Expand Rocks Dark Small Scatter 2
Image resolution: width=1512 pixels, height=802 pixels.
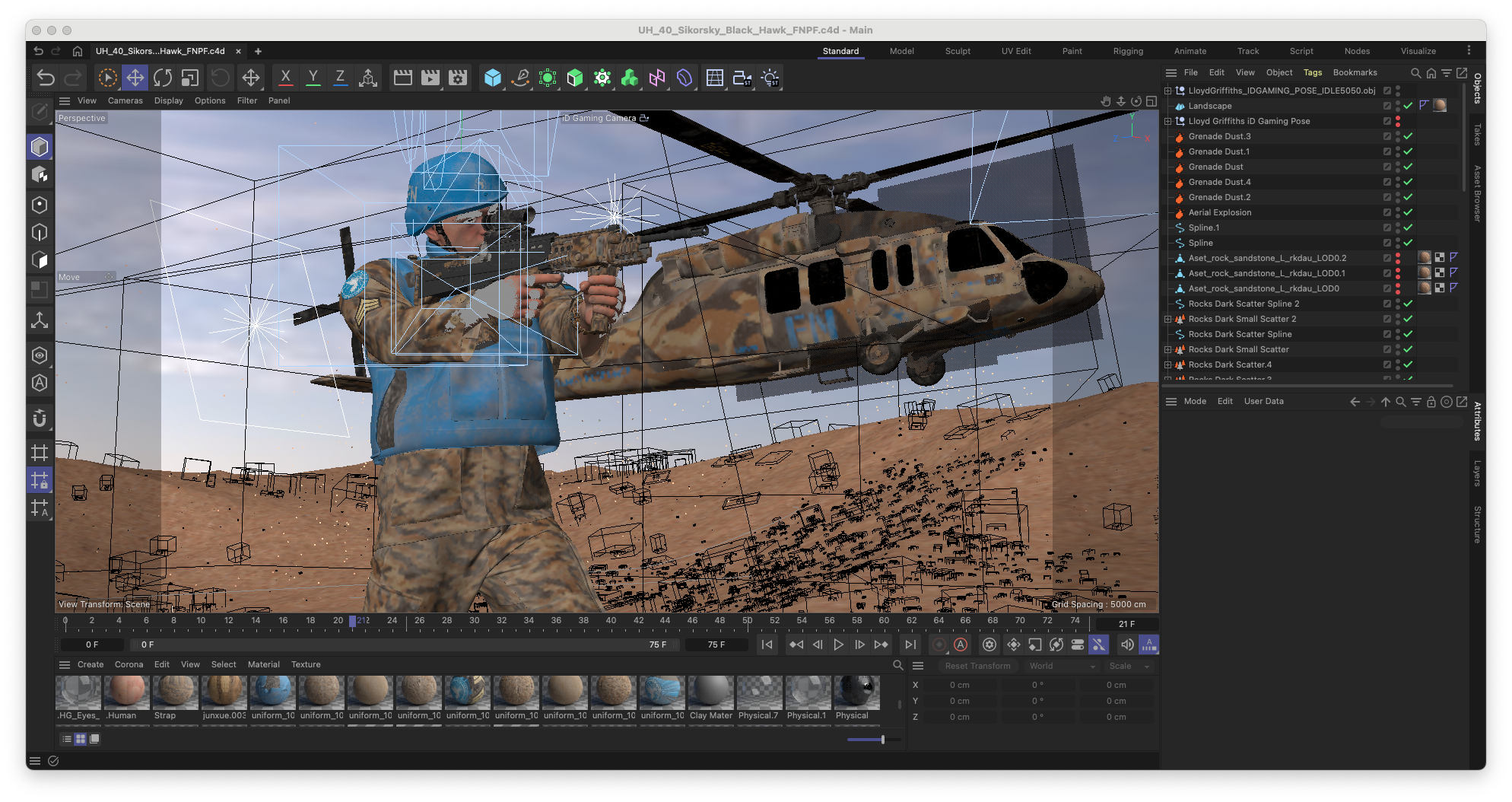[1168, 319]
